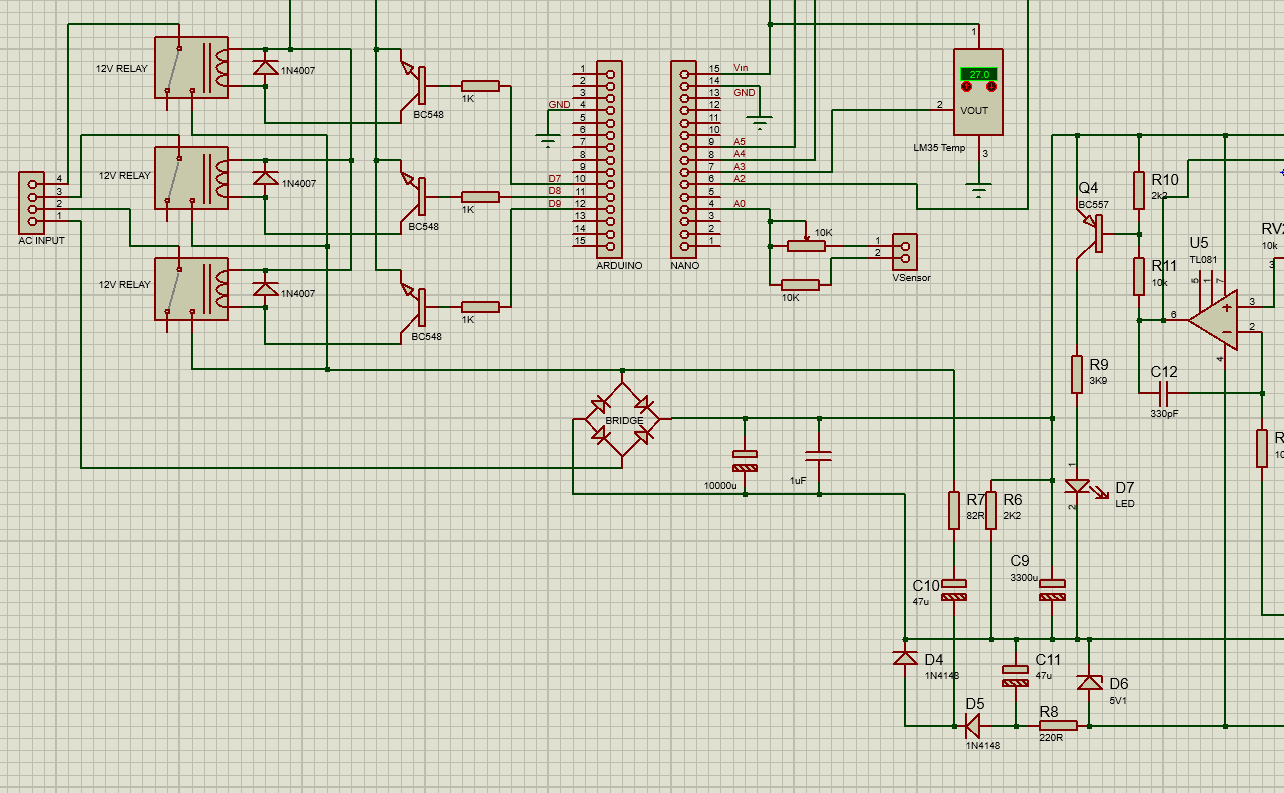Viewport: 1284px width, 793px height.
Task: Click the Vin label on NANO pin 15
Action: tap(740, 67)
